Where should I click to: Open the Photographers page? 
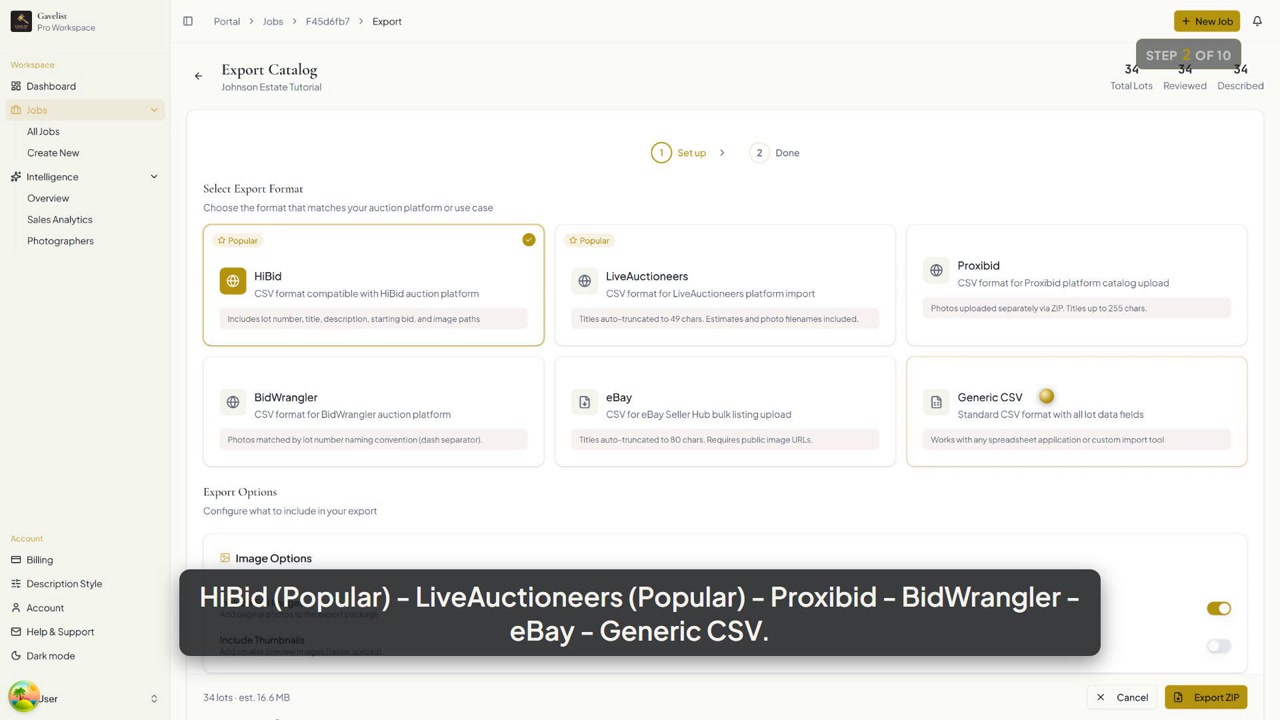(60, 241)
